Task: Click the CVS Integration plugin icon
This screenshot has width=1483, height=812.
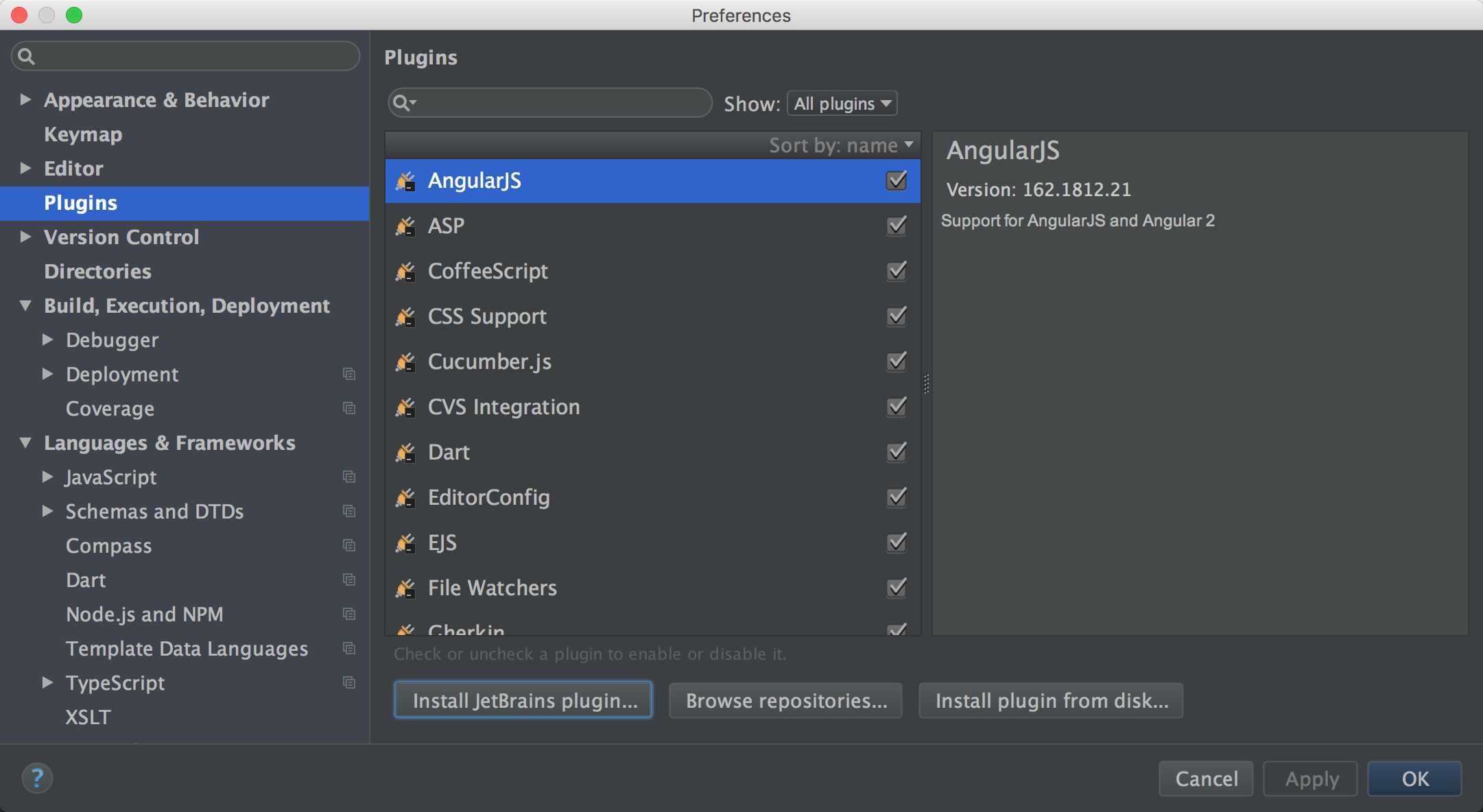Action: pyautogui.click(x=405, y=406)
